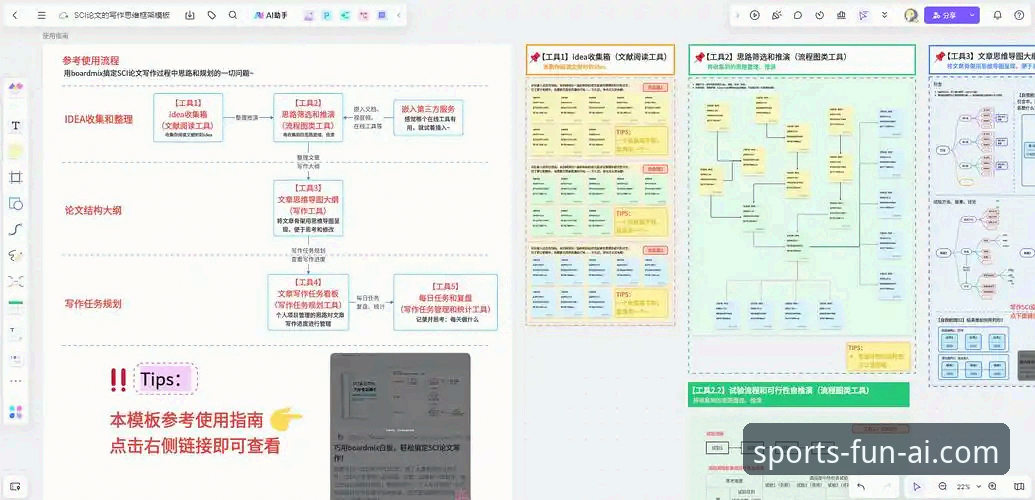Click the 【工具3】文章思维导图大纲 flowchart box
1035x500 pixels.
point(308,208)
